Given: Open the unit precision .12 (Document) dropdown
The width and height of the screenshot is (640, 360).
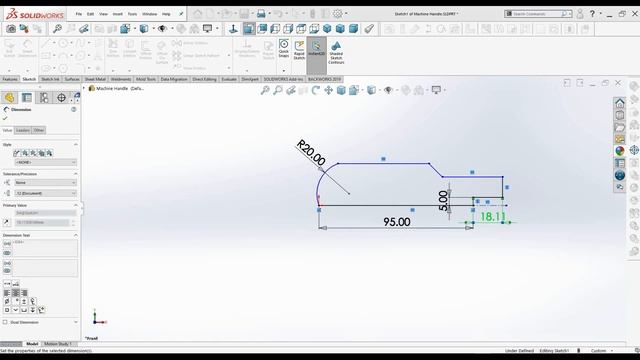Looking at the screenshot, I should (45, 193).
